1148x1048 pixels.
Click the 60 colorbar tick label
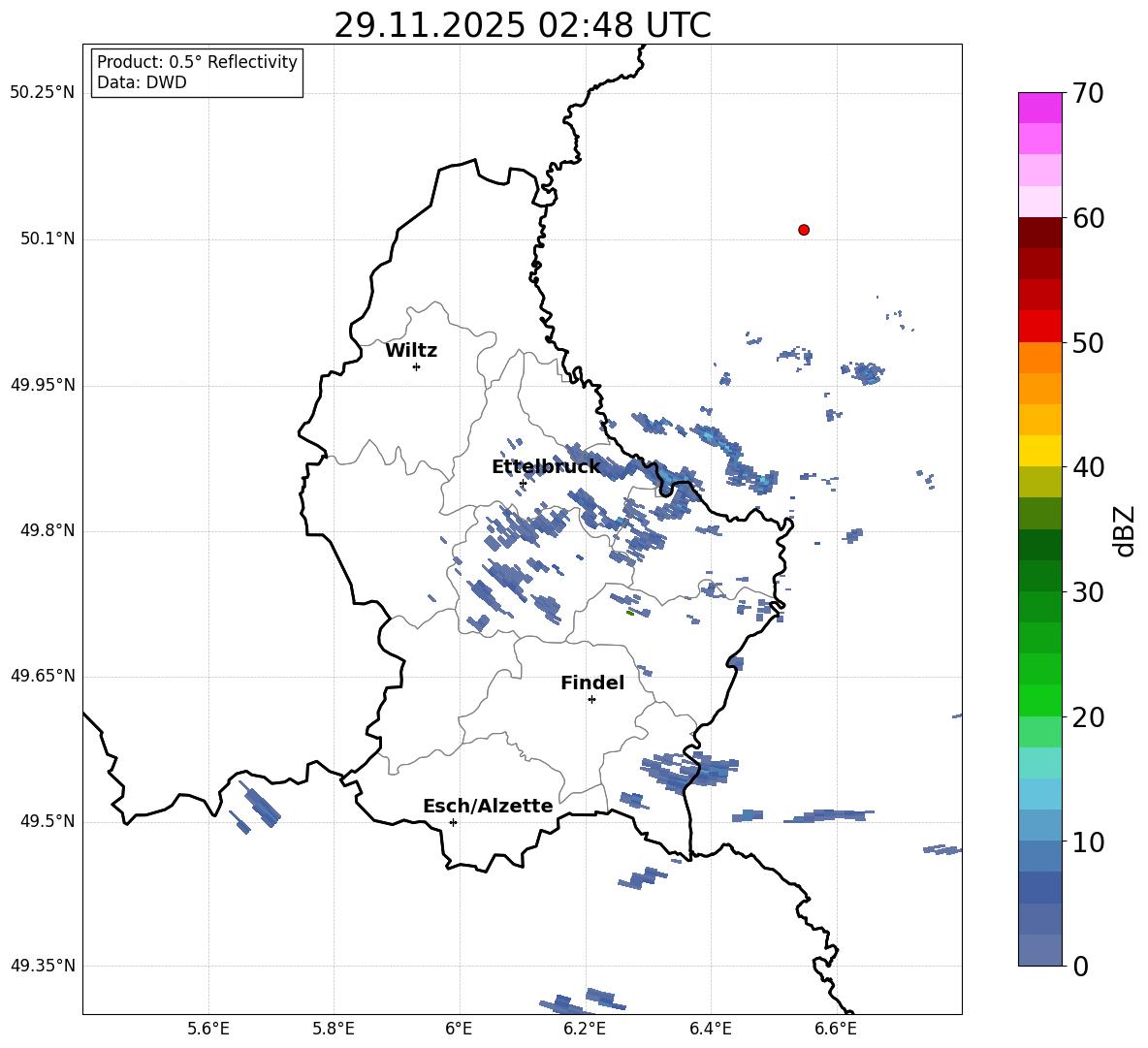pyautogui.click(x=1088, y=218)
